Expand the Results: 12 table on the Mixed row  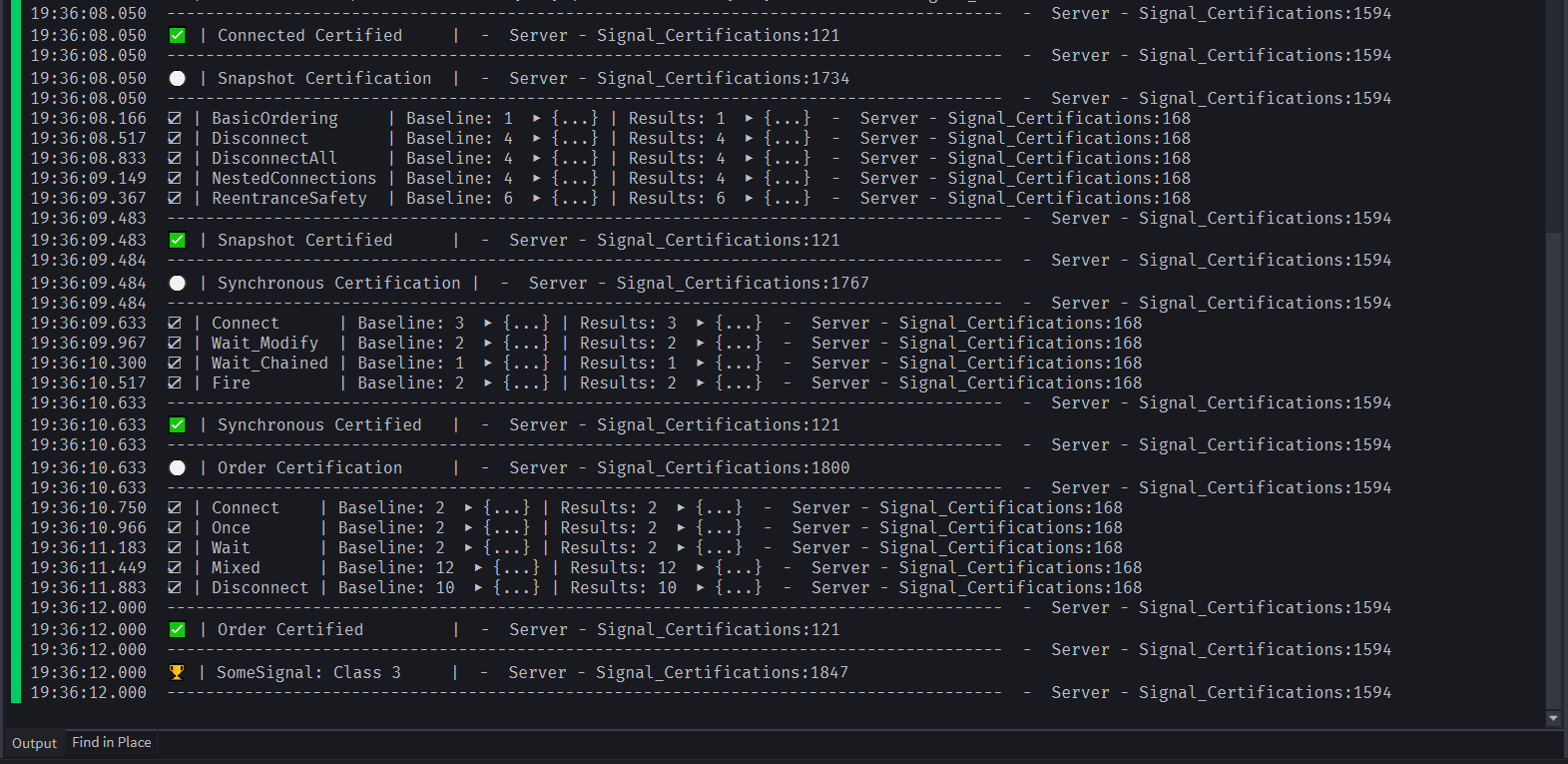click(x=701, y=567)
